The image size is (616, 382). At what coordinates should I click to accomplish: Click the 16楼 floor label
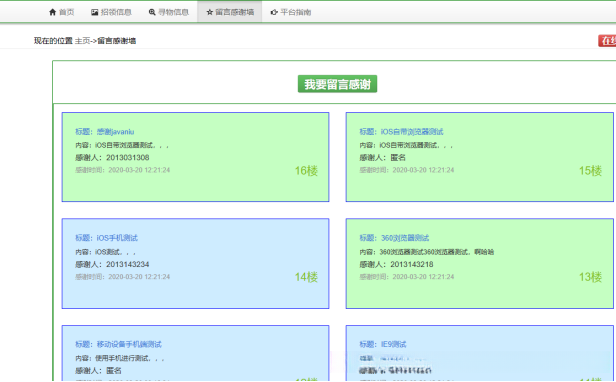[306, 171]
